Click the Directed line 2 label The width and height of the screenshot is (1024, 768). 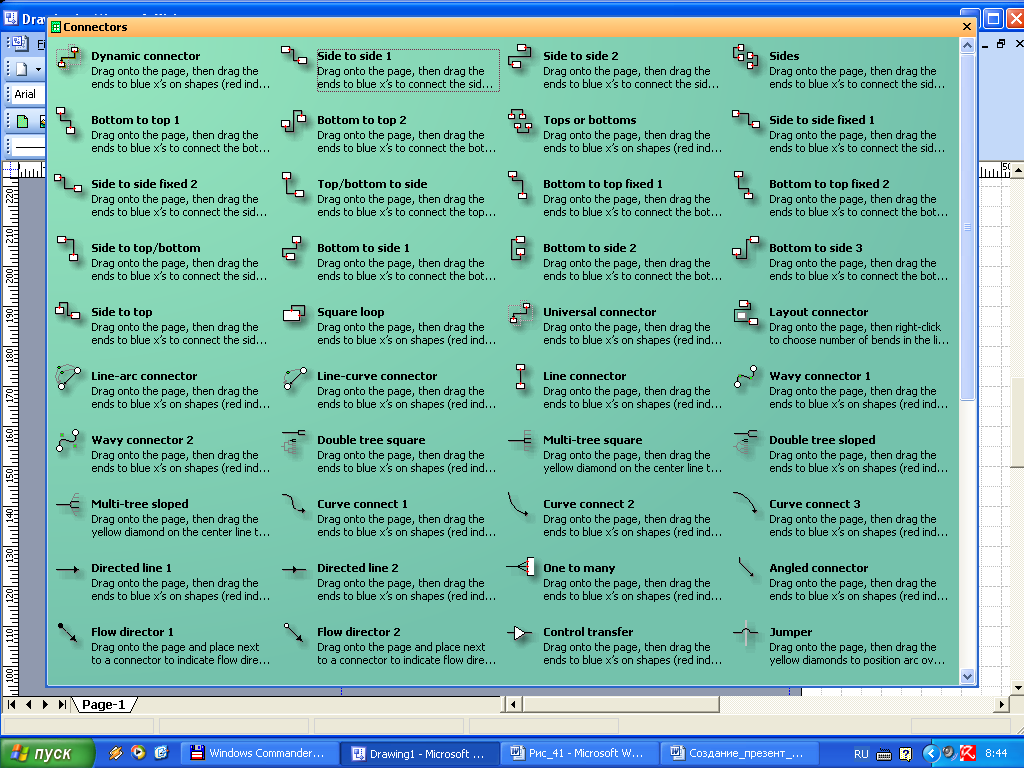tap(357, 568)
